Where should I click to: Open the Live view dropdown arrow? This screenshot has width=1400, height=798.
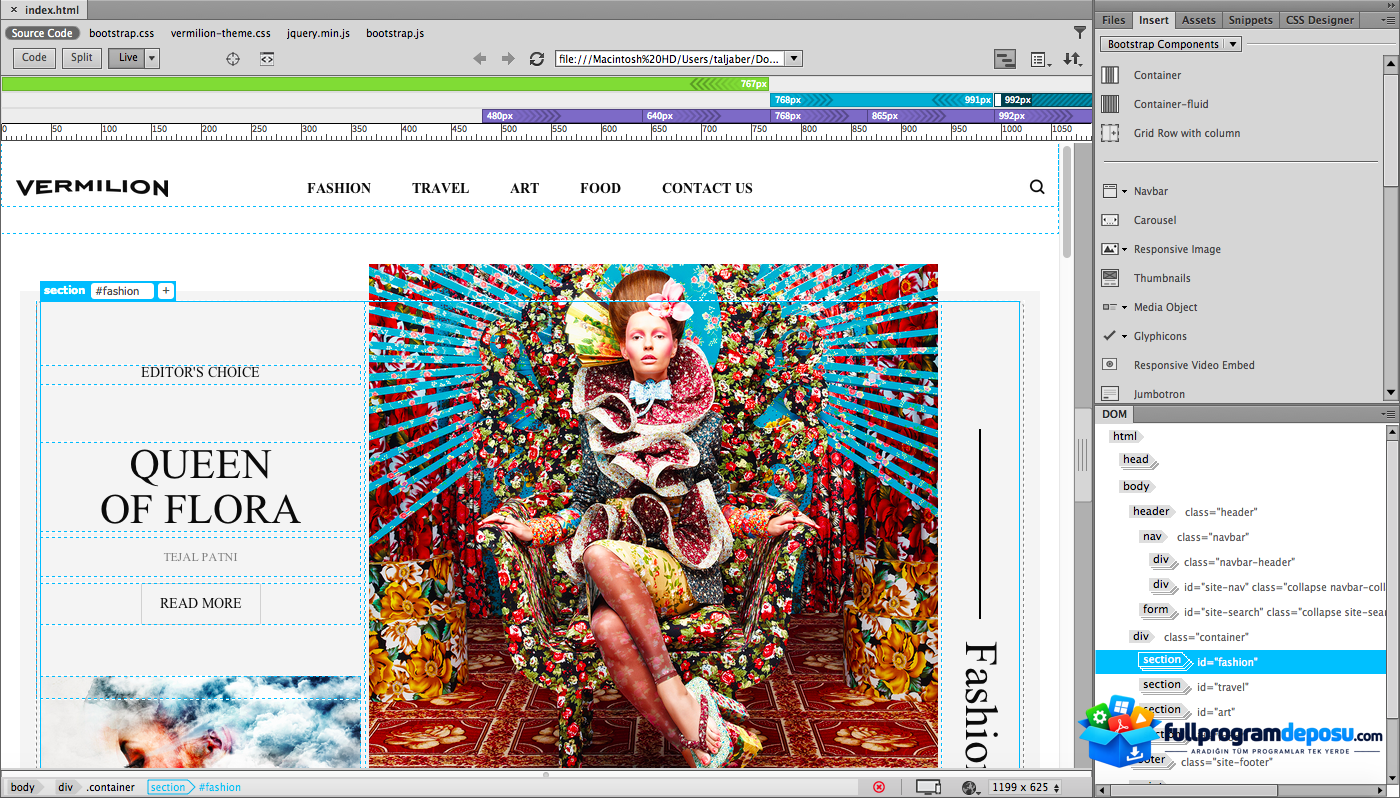[152, 58]
